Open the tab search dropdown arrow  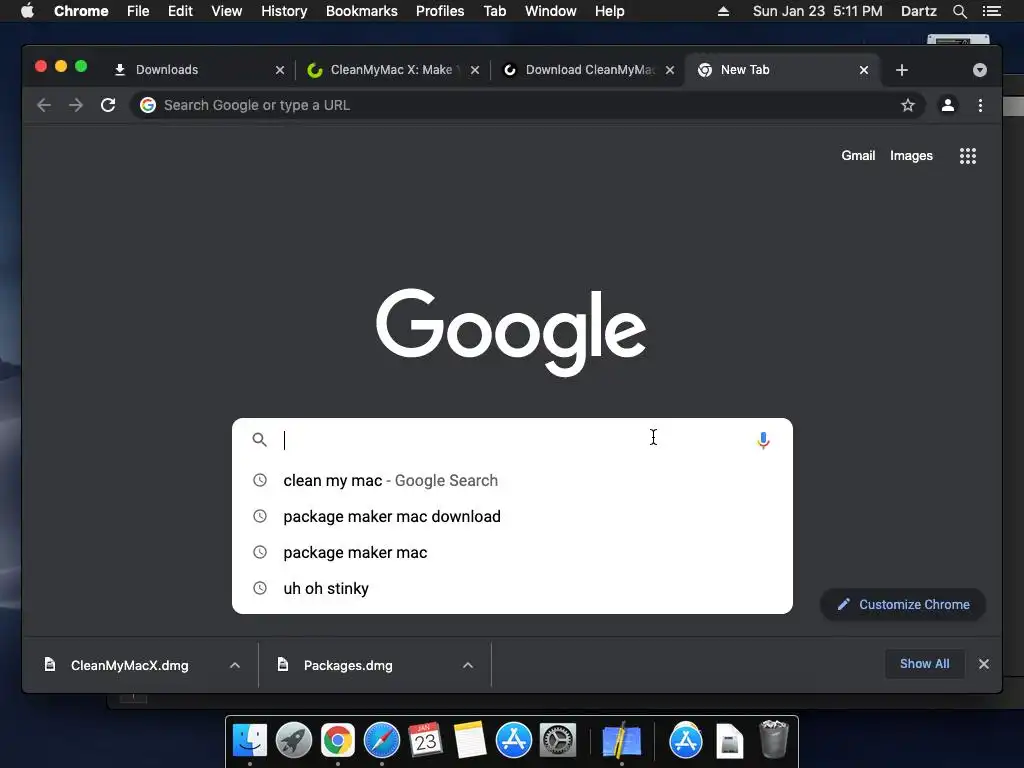(x=980, y=70)
